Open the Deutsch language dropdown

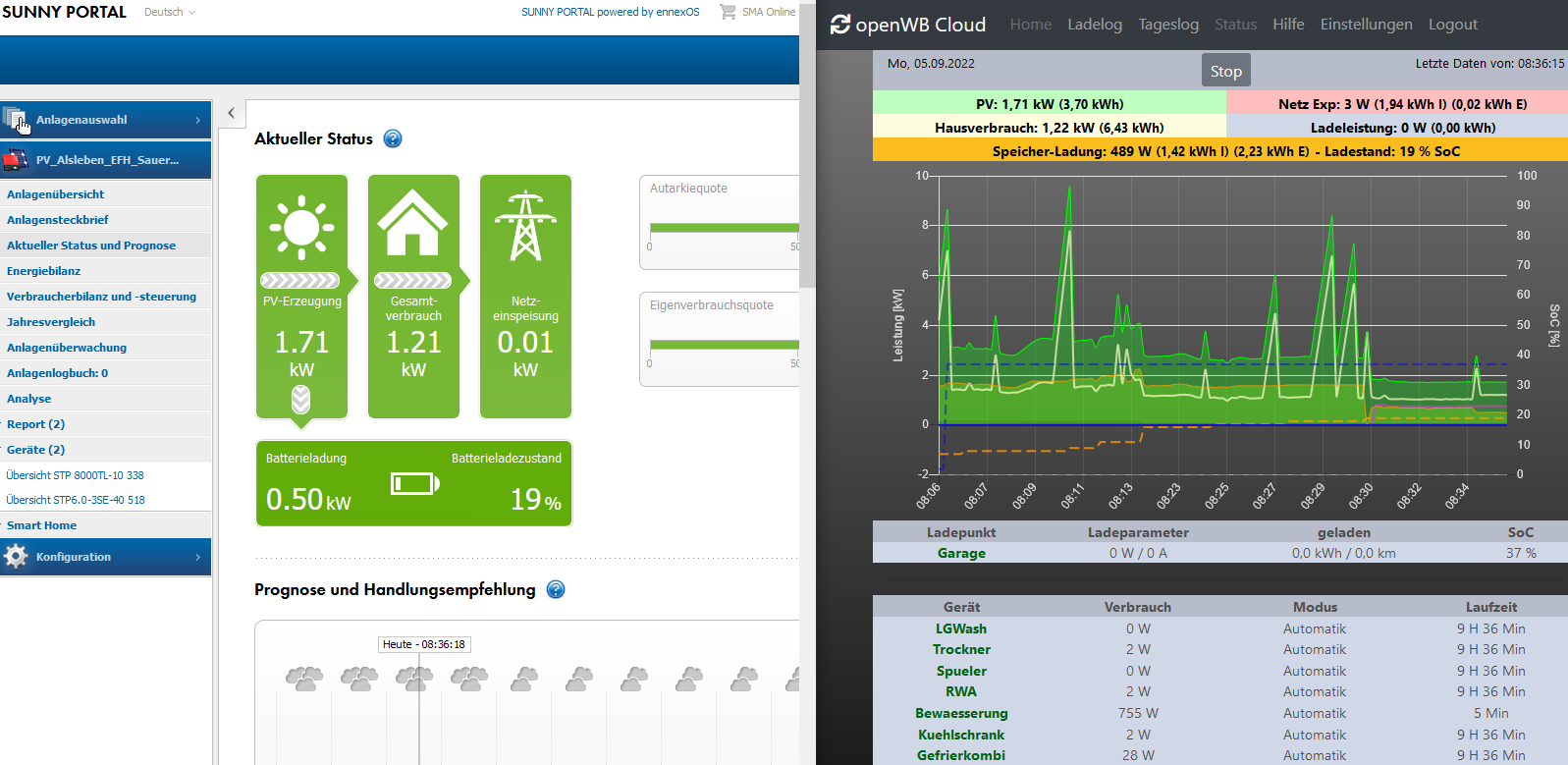click(x=170, y=12)
